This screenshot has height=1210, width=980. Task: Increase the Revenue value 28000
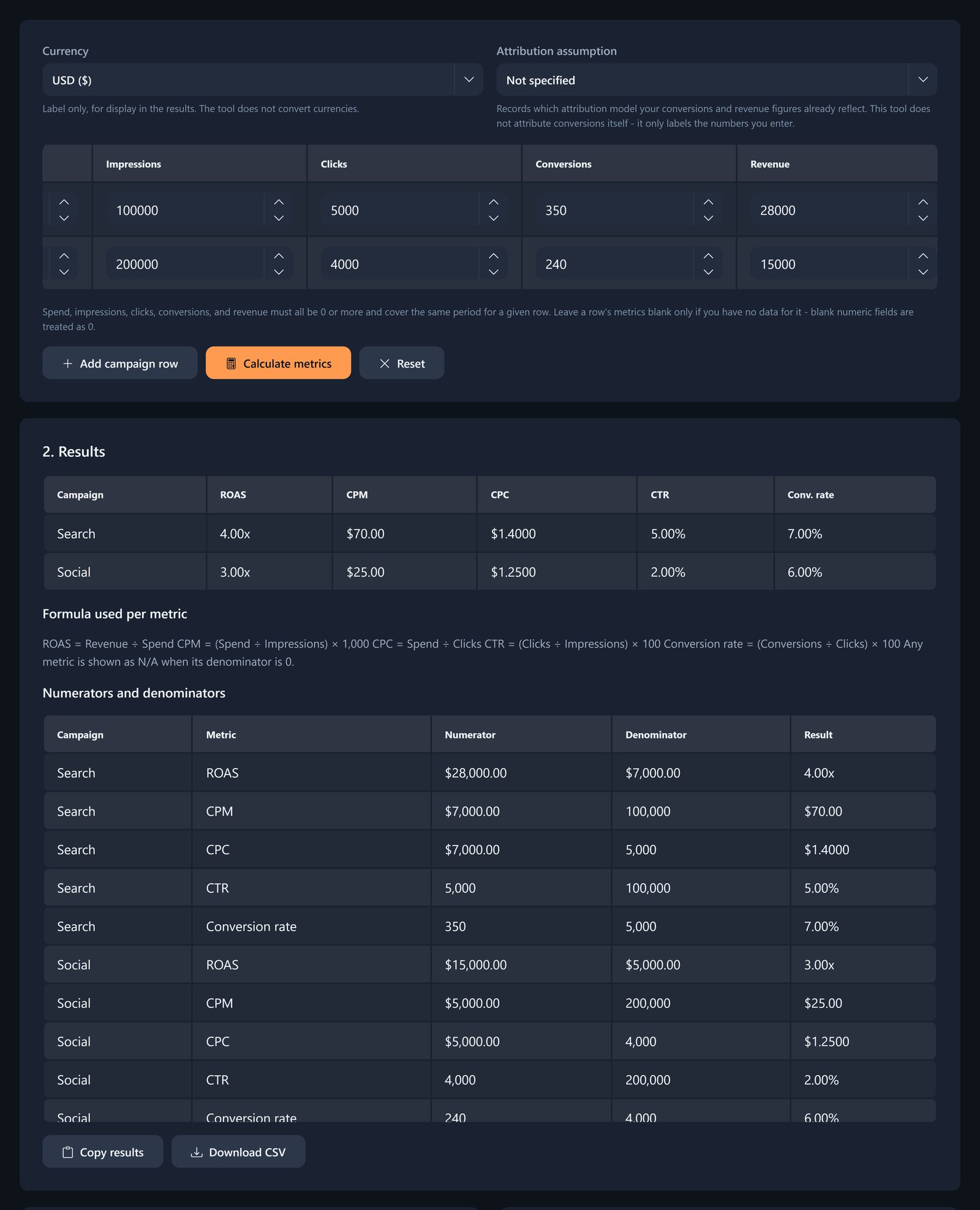click(923, 202)
